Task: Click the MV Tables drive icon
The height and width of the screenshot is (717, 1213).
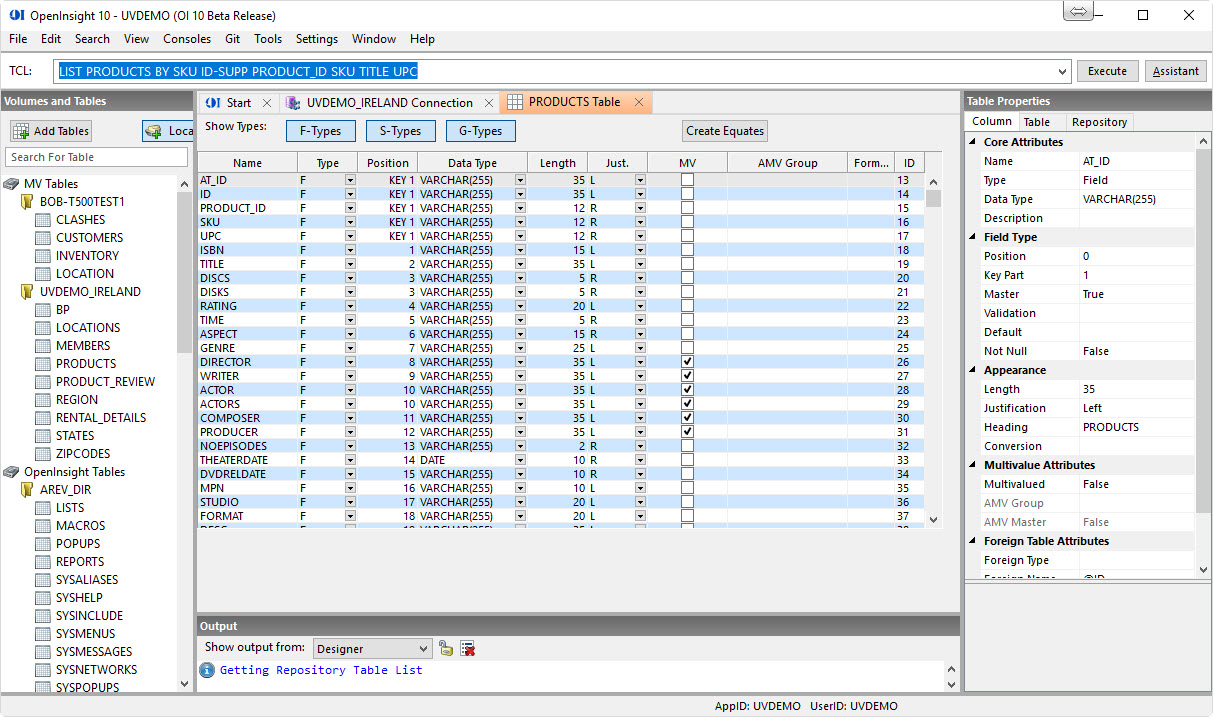Action: (x=11, y=184)
